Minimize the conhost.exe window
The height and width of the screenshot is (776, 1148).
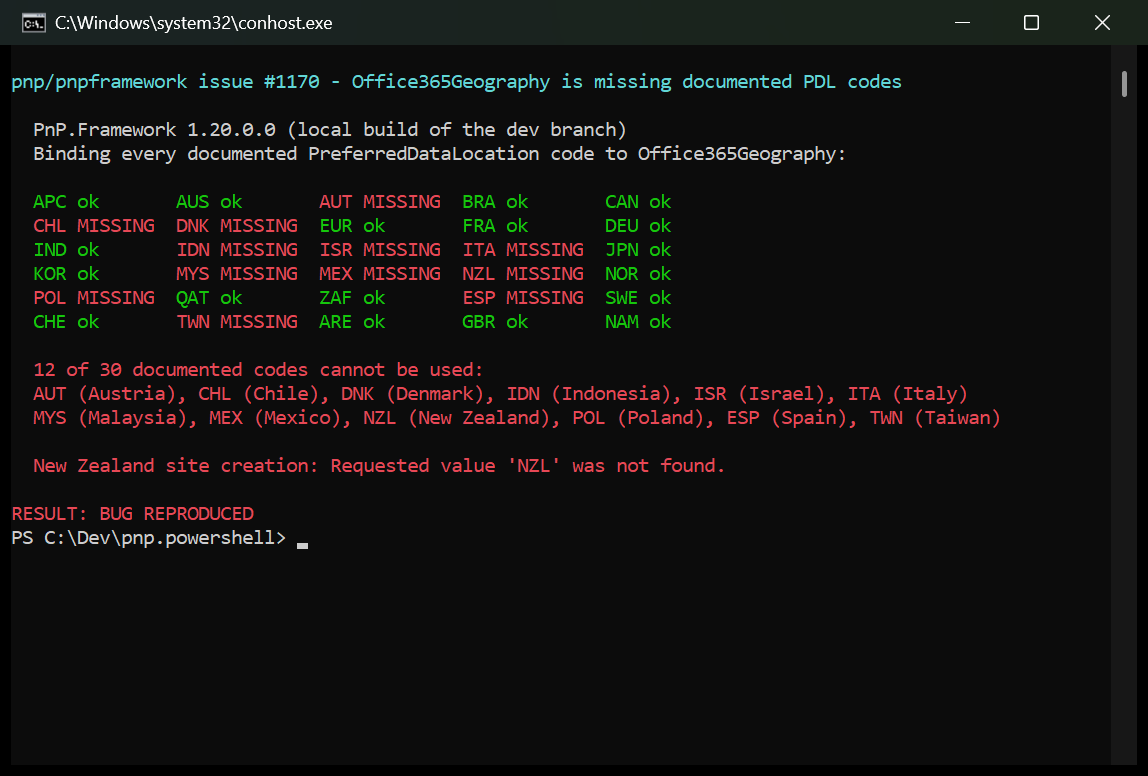click(x=963, y=23)
